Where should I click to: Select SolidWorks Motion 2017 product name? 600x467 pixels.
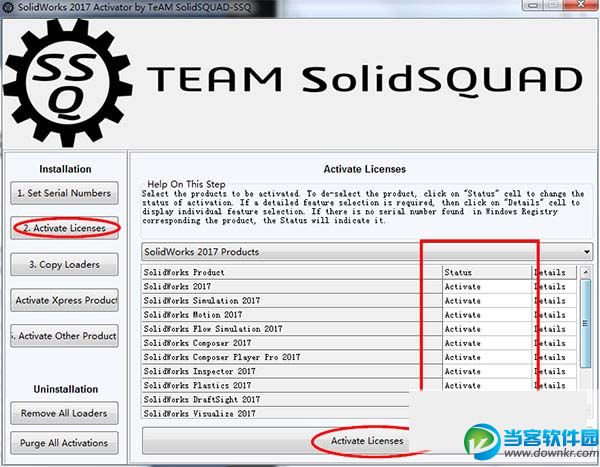tap(193, 315)
